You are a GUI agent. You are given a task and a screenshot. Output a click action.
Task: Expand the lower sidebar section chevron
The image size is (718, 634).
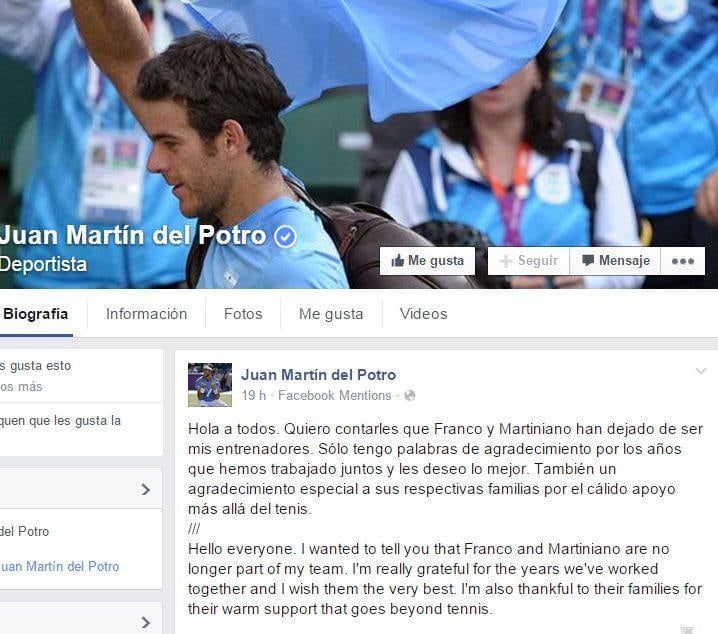(146, 623)
